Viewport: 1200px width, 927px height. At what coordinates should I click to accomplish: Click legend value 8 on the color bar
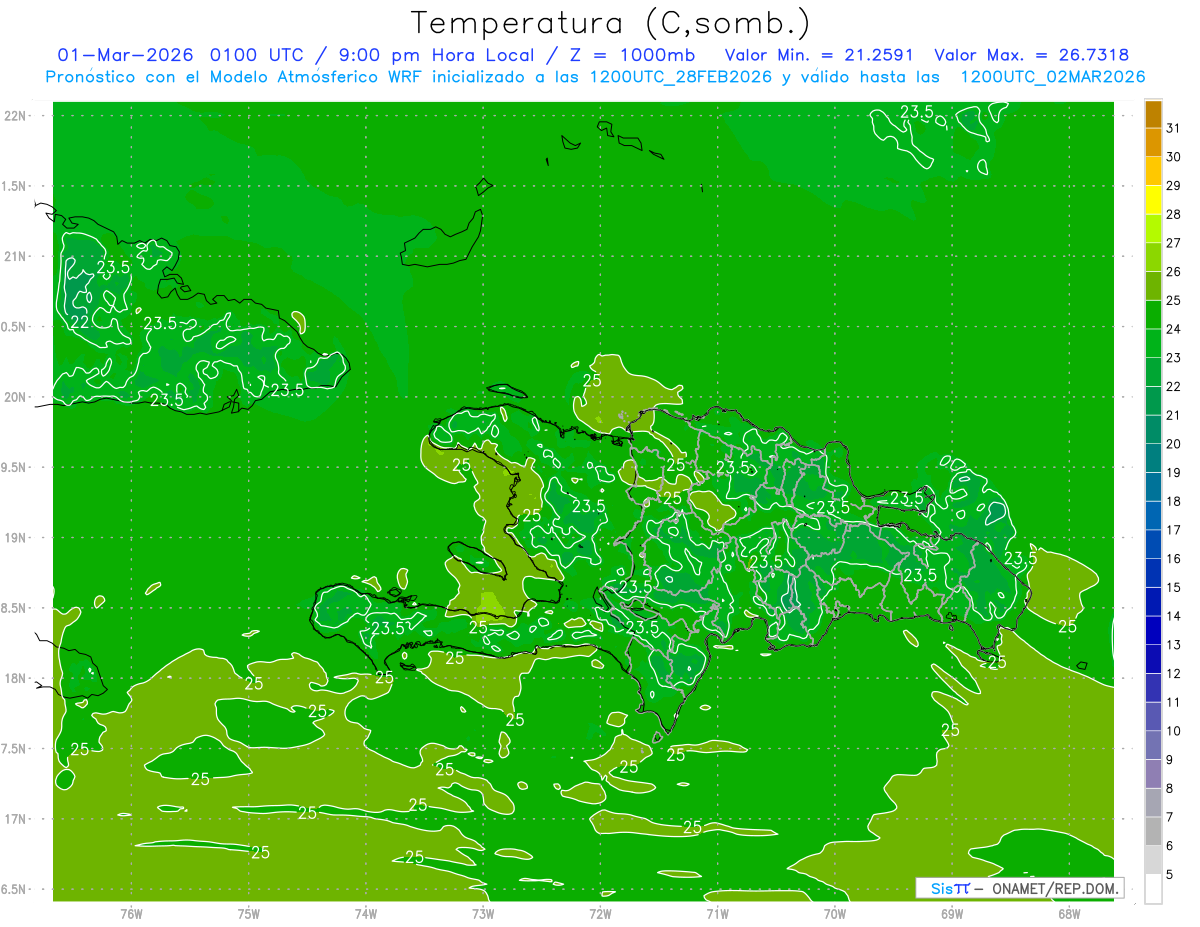point(1171,789)
